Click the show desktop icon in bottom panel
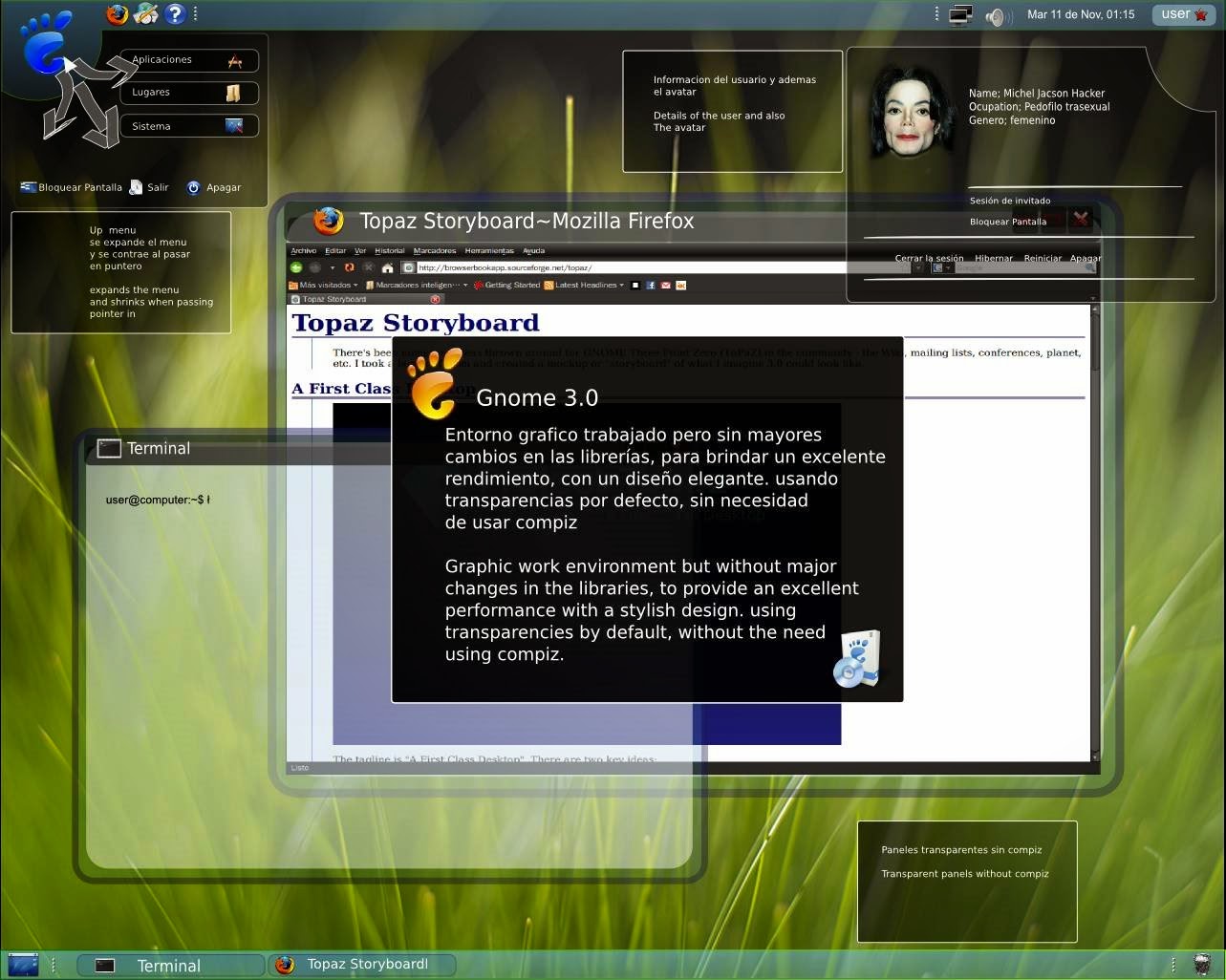 click(23, 964)
